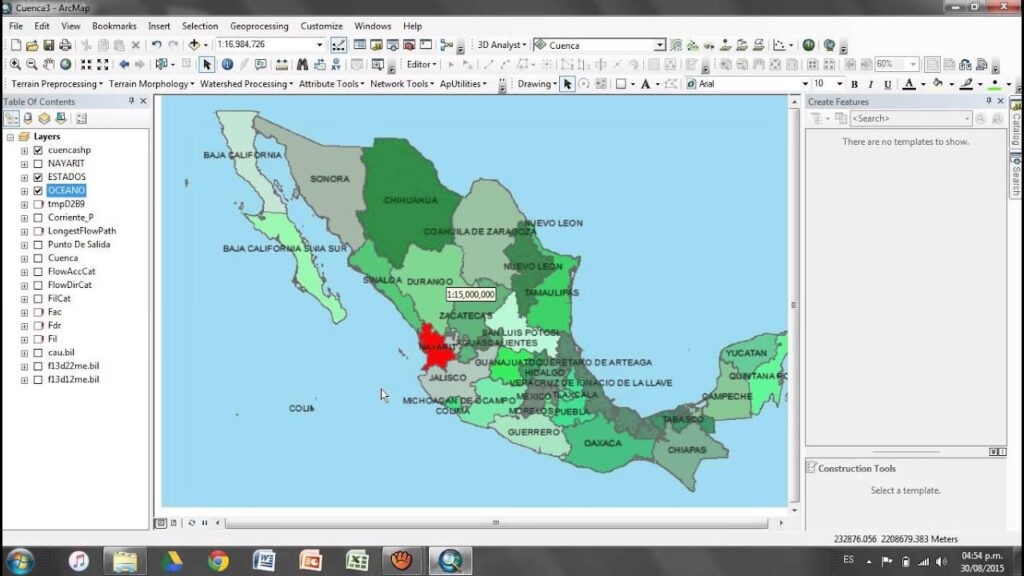The width and height of the screenshot is (1024, 576).
Task: Enable the NAYARIT layer checkbox
Action: coord(38,163)
